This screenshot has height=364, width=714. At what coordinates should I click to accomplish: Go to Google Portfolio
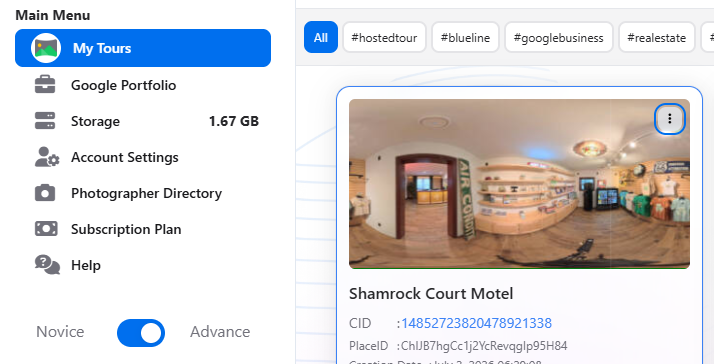click(143, 85)
